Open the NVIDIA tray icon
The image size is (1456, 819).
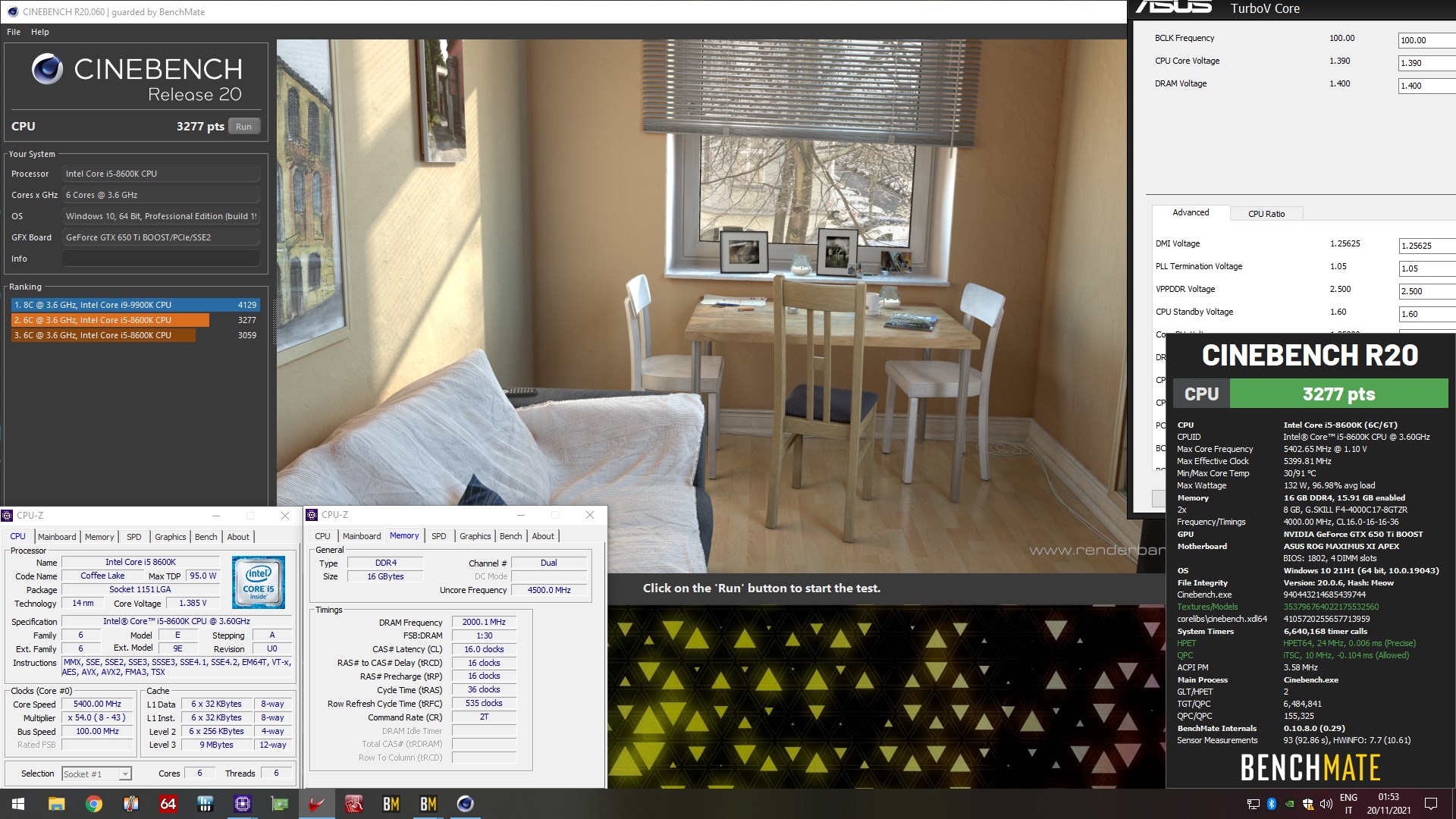[1290, 804]
